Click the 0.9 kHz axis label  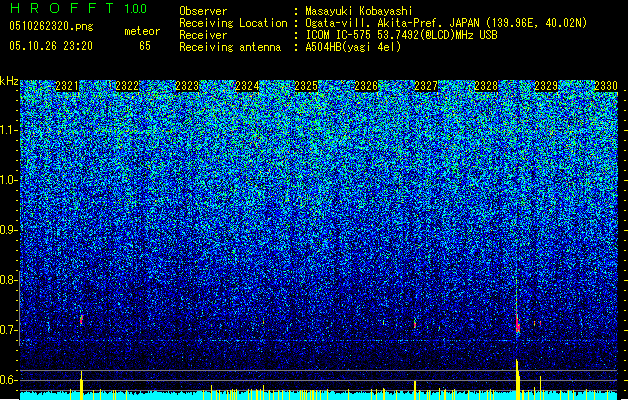[x=9, y=230]
